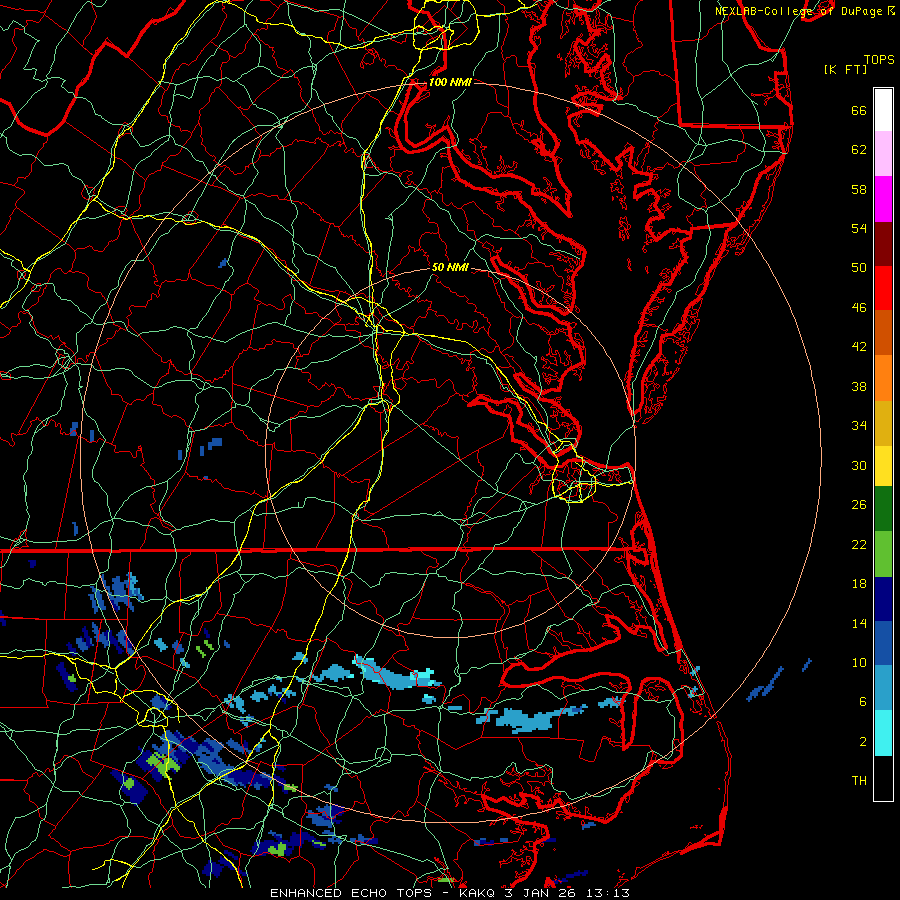Click the dark red (maroon) legend swatch
900x900 pixels.
click(x=883, y=243)
